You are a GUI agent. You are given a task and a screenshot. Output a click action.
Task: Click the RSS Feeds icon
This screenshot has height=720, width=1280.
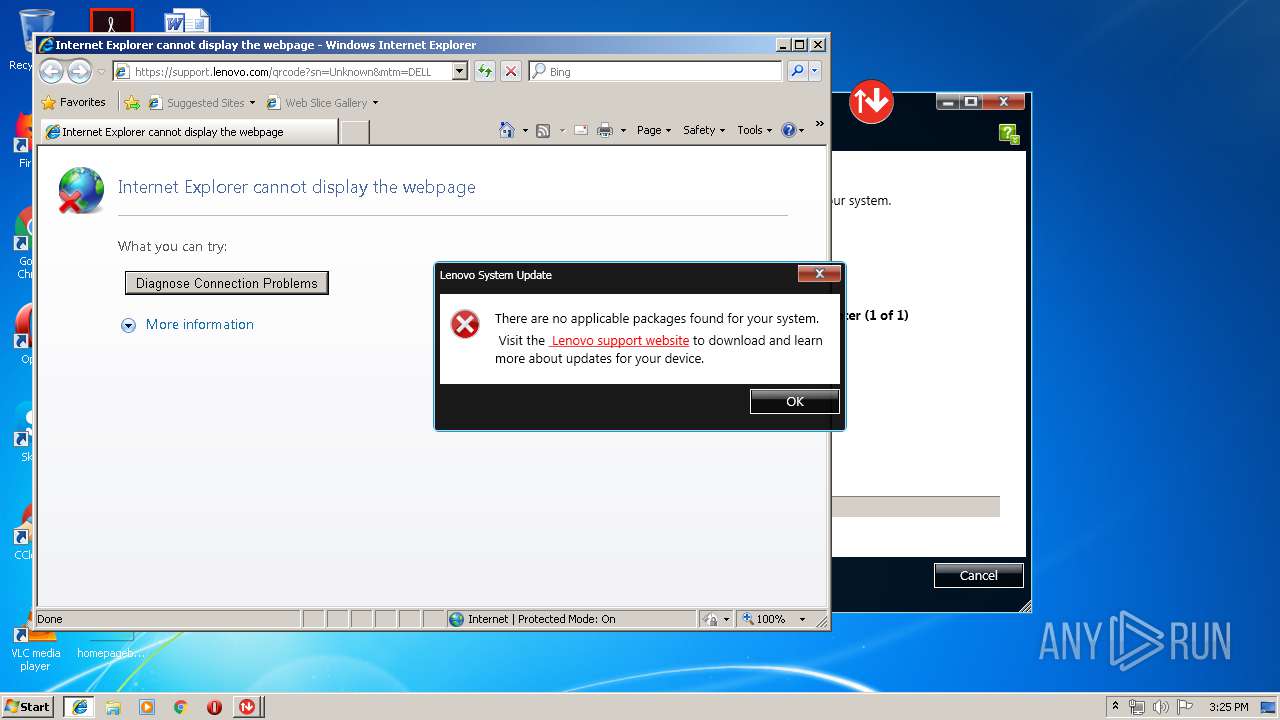click(543, 130)
